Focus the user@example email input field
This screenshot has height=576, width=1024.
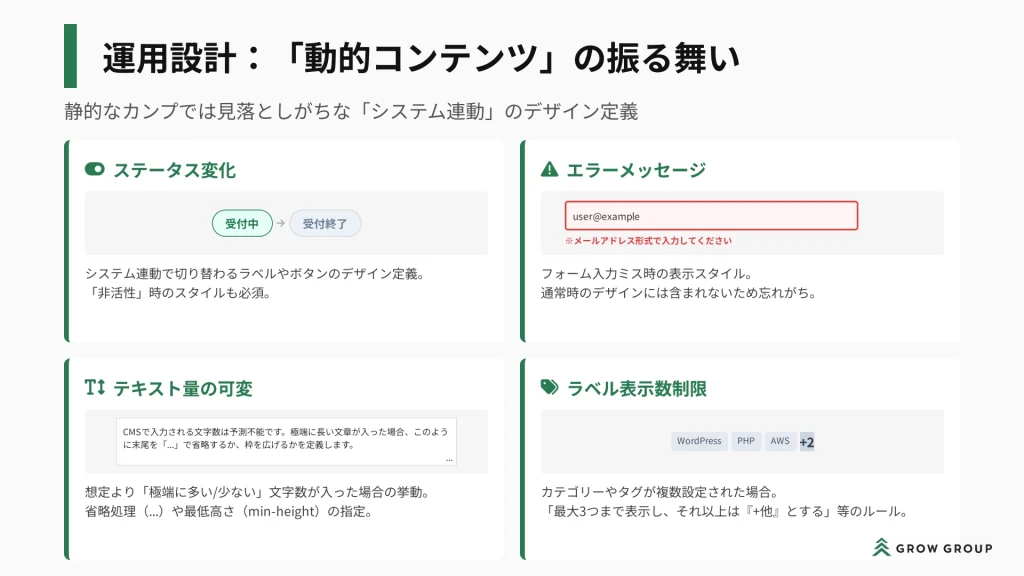click(x=711, y=216)
